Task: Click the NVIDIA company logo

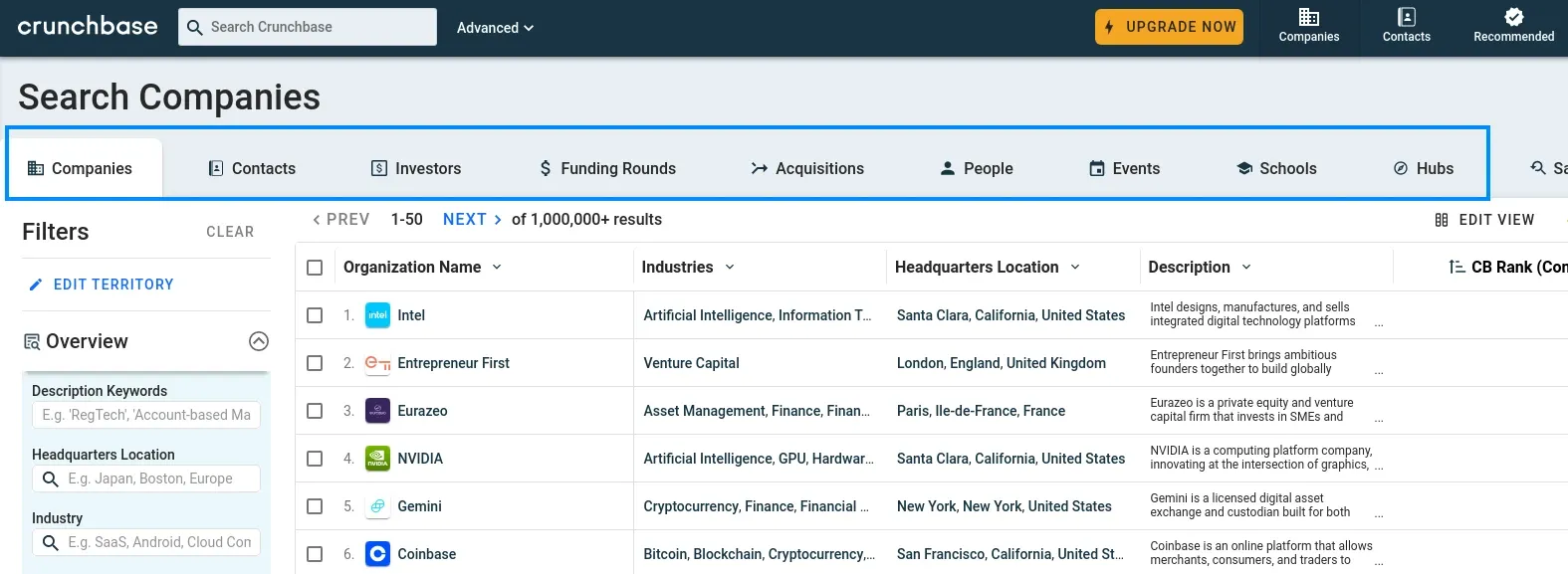Action: click(378, 459)
